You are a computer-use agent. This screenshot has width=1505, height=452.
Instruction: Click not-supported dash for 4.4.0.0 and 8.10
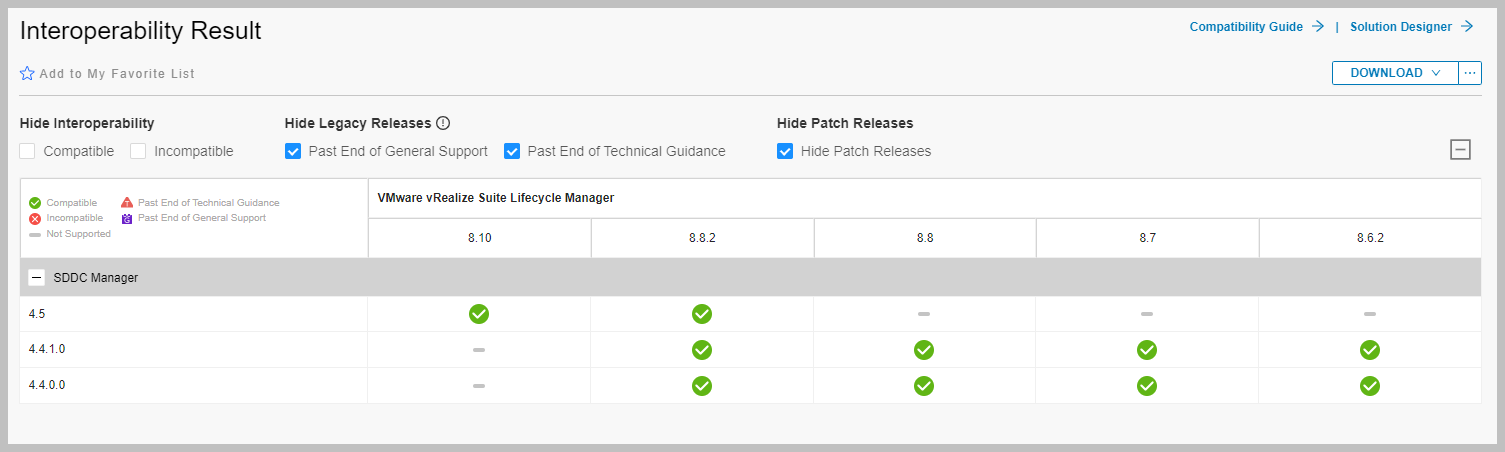479,386
